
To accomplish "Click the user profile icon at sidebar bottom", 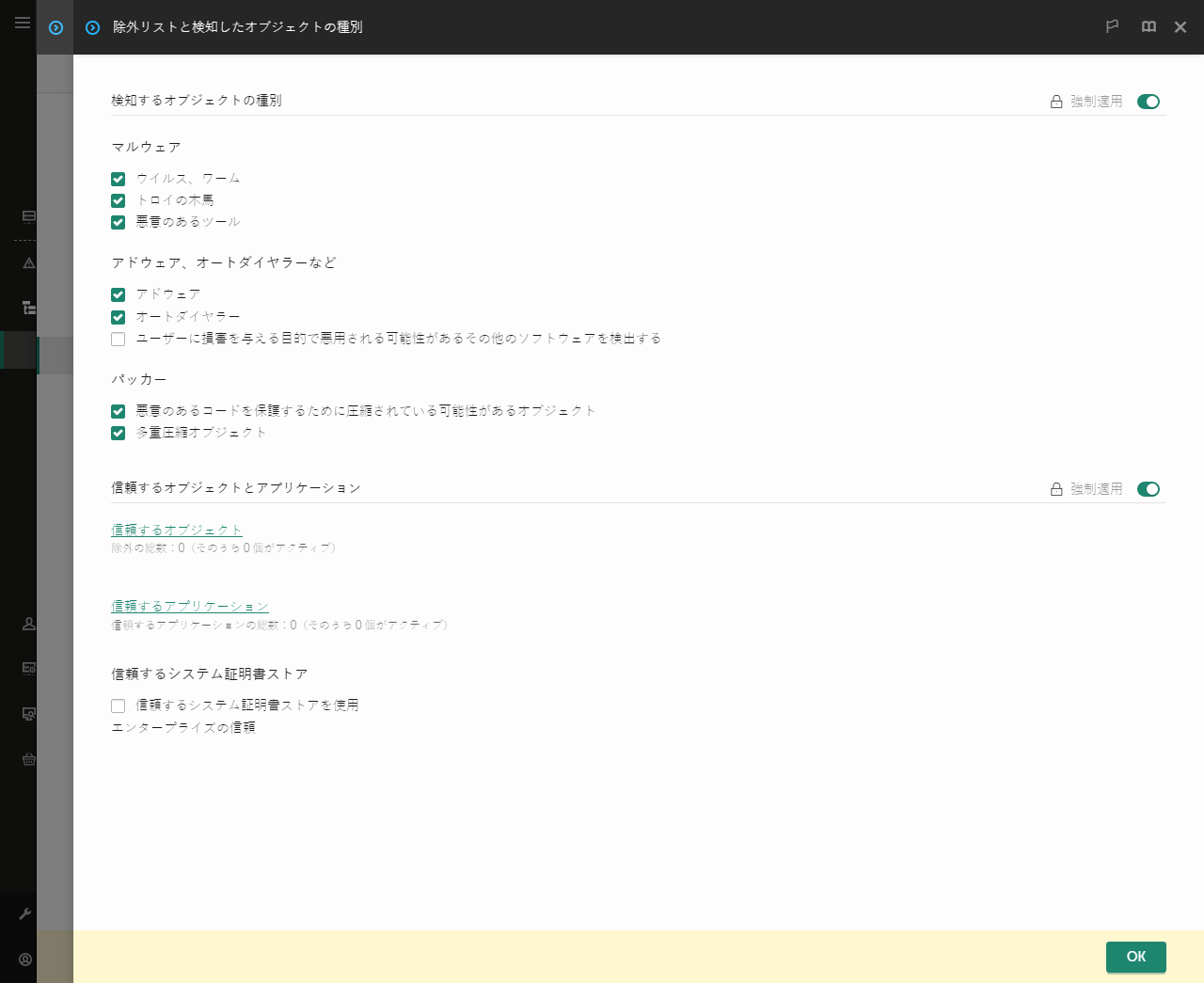I will 27,959.
